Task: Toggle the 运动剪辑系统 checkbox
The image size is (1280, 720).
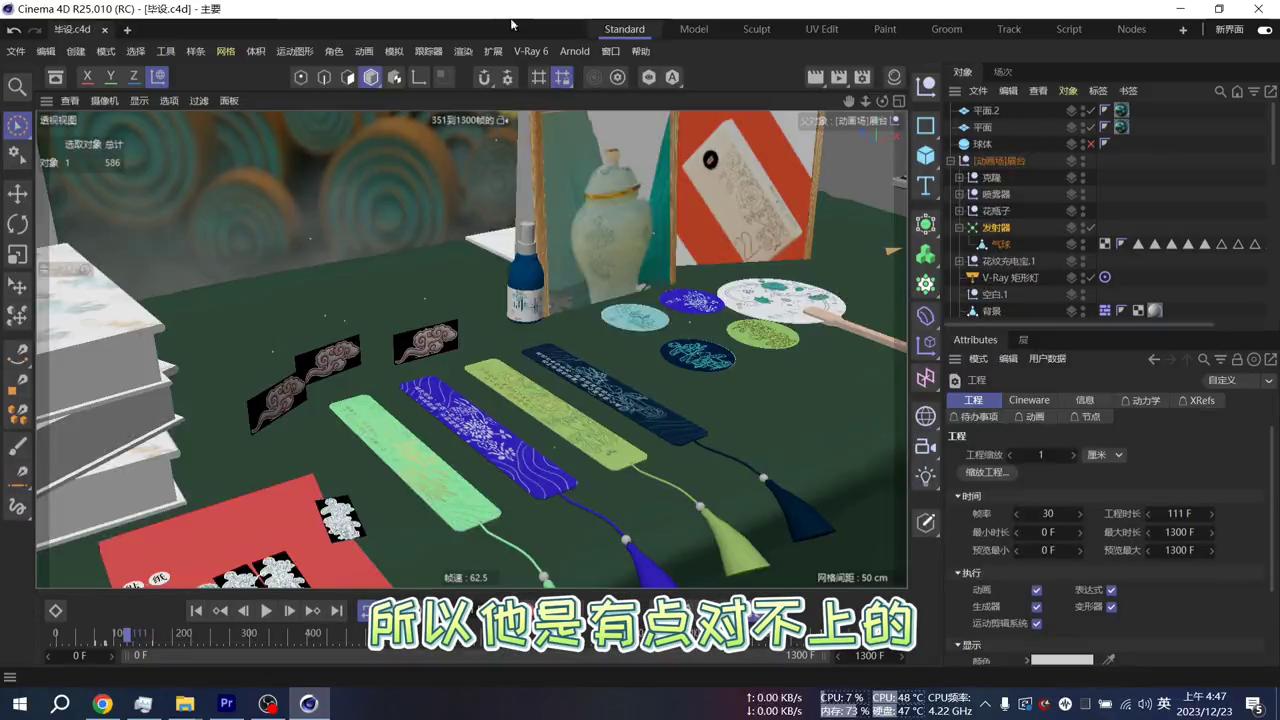Action: click(x=1036, y=623)
